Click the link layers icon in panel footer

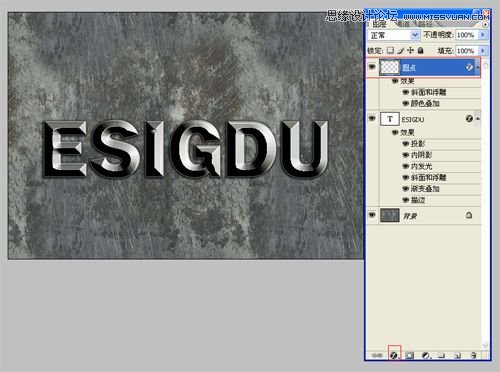[377, 356]
